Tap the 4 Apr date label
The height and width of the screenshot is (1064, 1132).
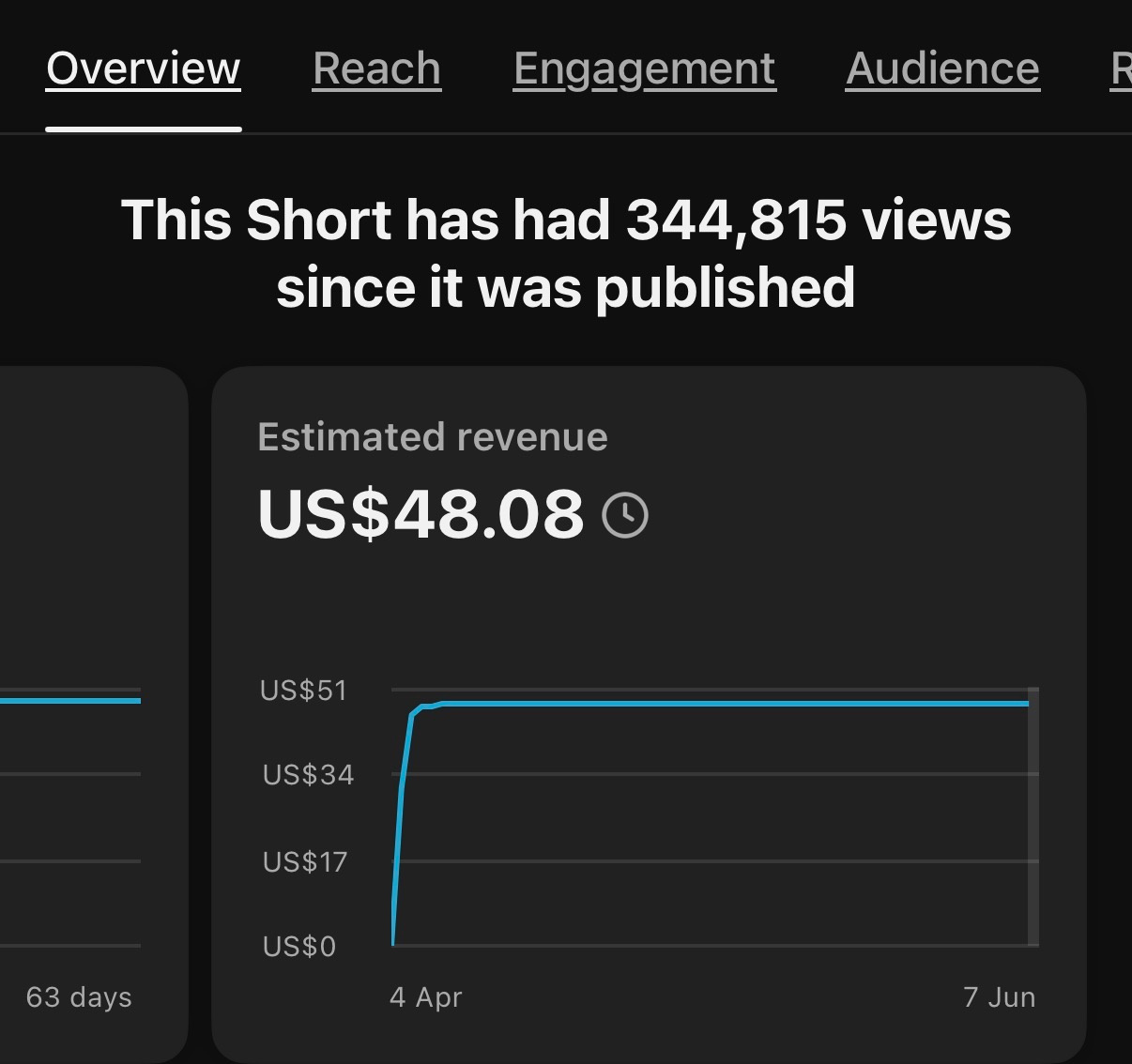tap(426, 996)
